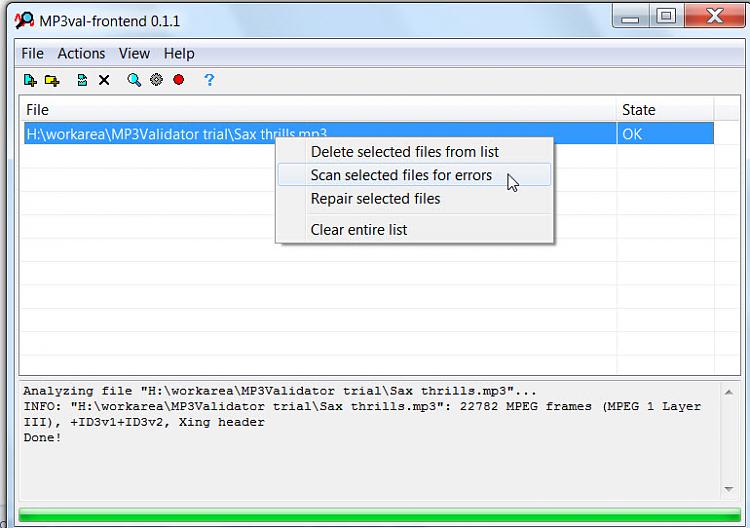Click the blue question mark Help icon

[x=209, y=80]
